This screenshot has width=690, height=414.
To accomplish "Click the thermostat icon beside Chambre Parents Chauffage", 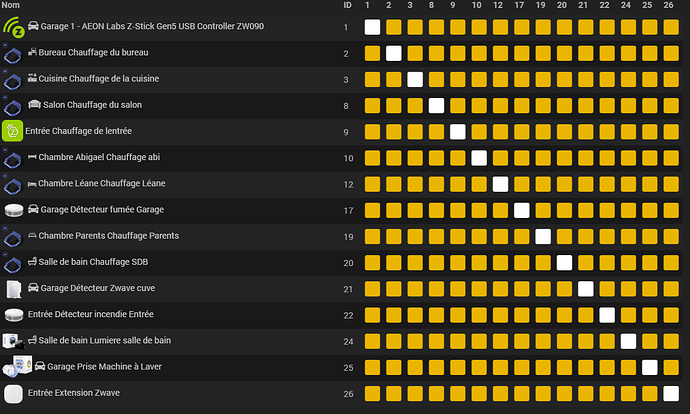I will coord(13,236).
